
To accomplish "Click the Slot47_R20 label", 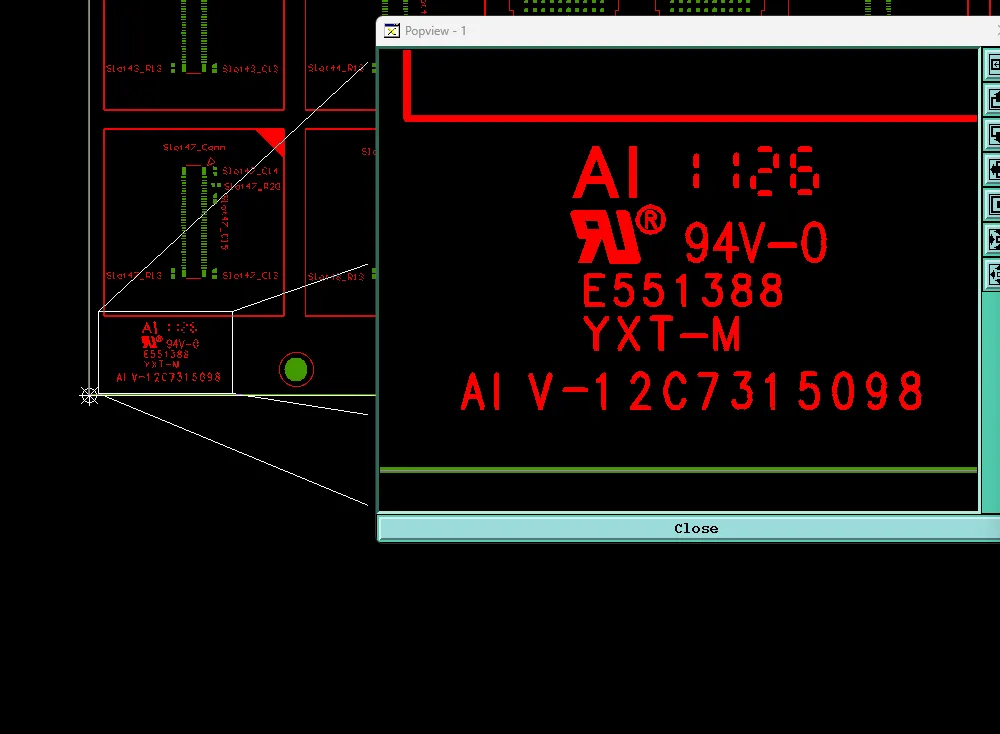I will tap(252, 186).
